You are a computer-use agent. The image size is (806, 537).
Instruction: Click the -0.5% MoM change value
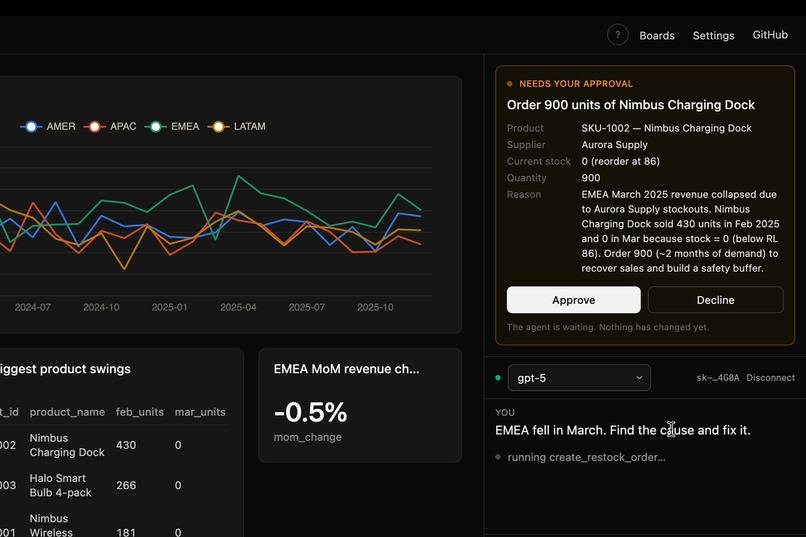(x=310, y=412)
